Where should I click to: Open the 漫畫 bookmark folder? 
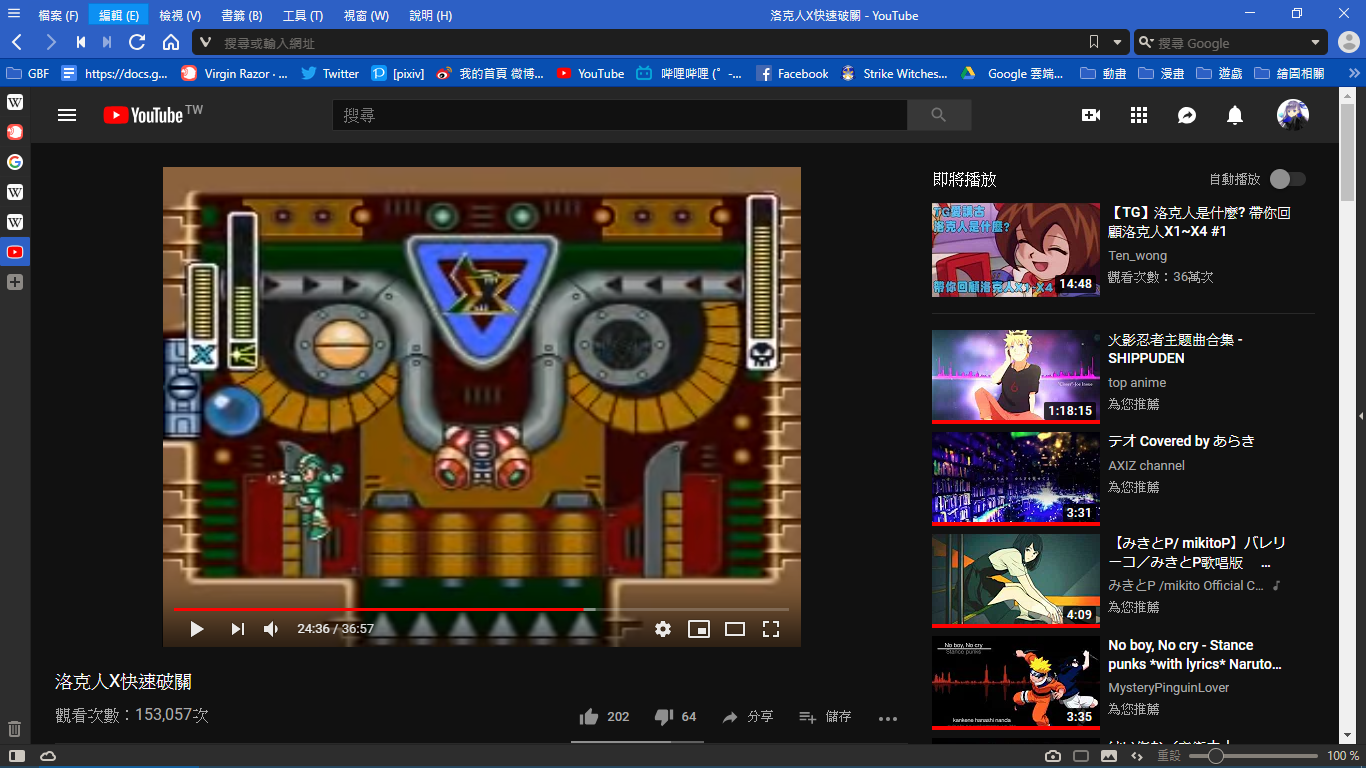click(1162, 73)
